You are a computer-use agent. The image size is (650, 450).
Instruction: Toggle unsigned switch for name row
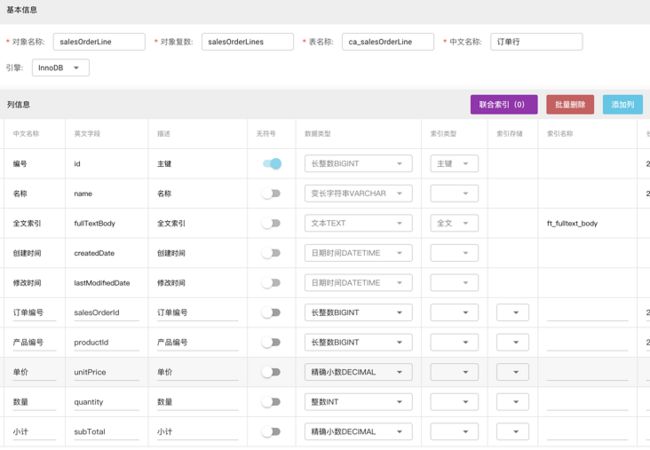click(x=272, y=194)
